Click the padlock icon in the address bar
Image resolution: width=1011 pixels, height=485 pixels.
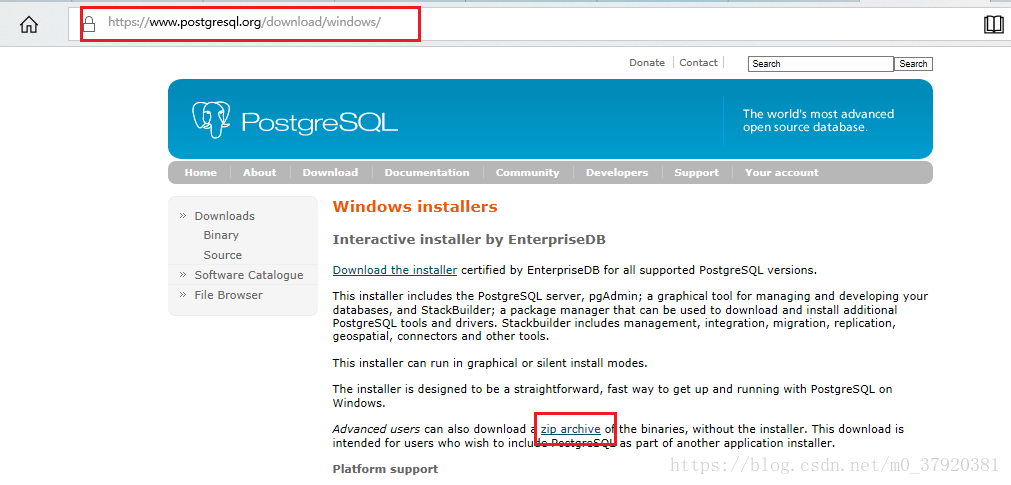(x=89, y=24)
